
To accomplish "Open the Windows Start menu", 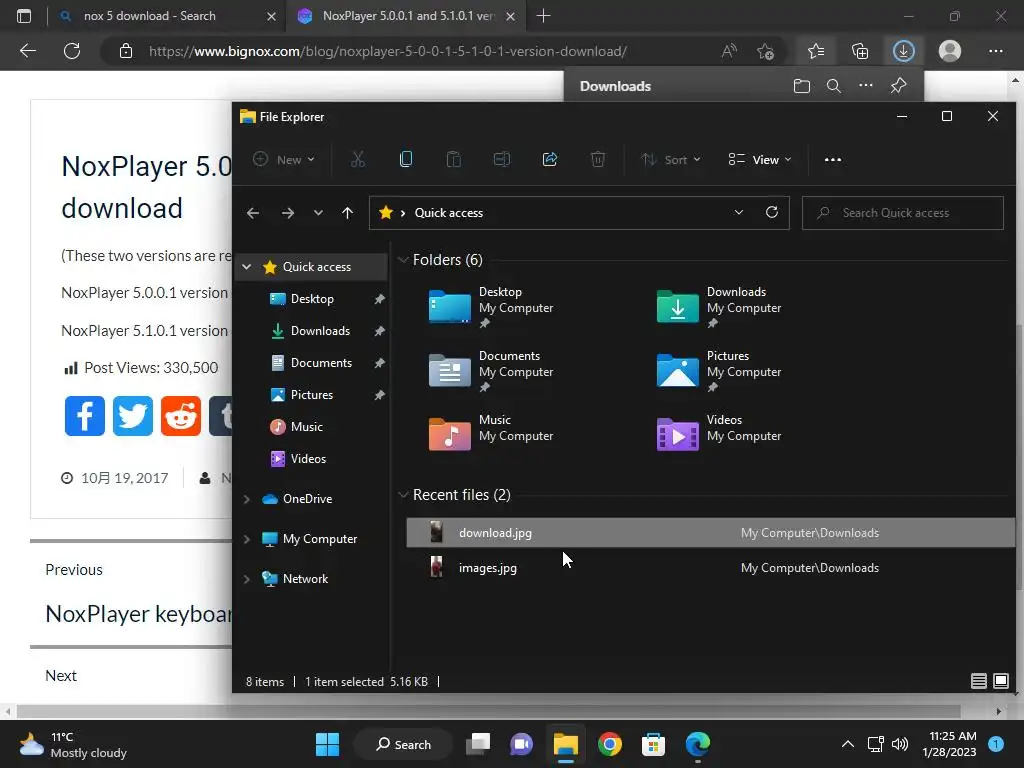I will pyautogui.click(x=327, y=744).
